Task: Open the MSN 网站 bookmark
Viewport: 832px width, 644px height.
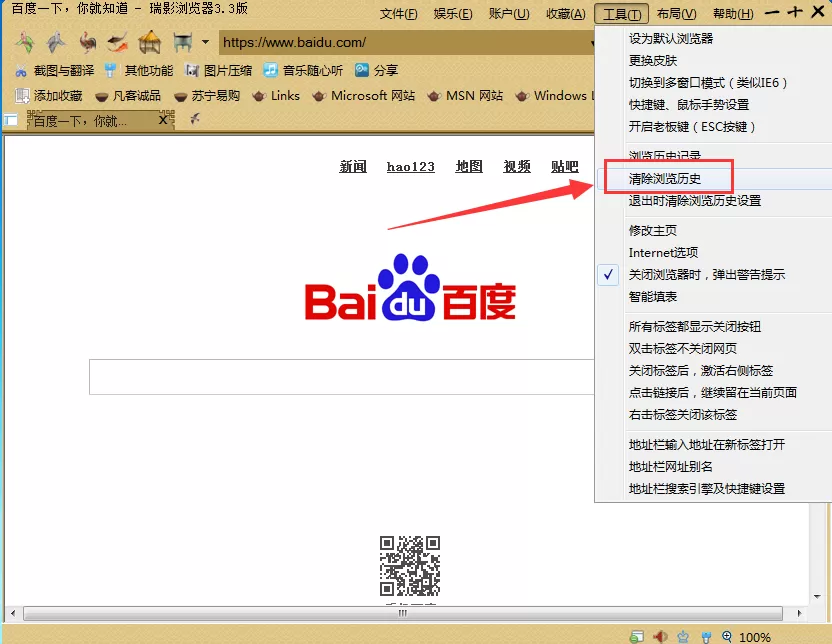Action: [465, 95]
